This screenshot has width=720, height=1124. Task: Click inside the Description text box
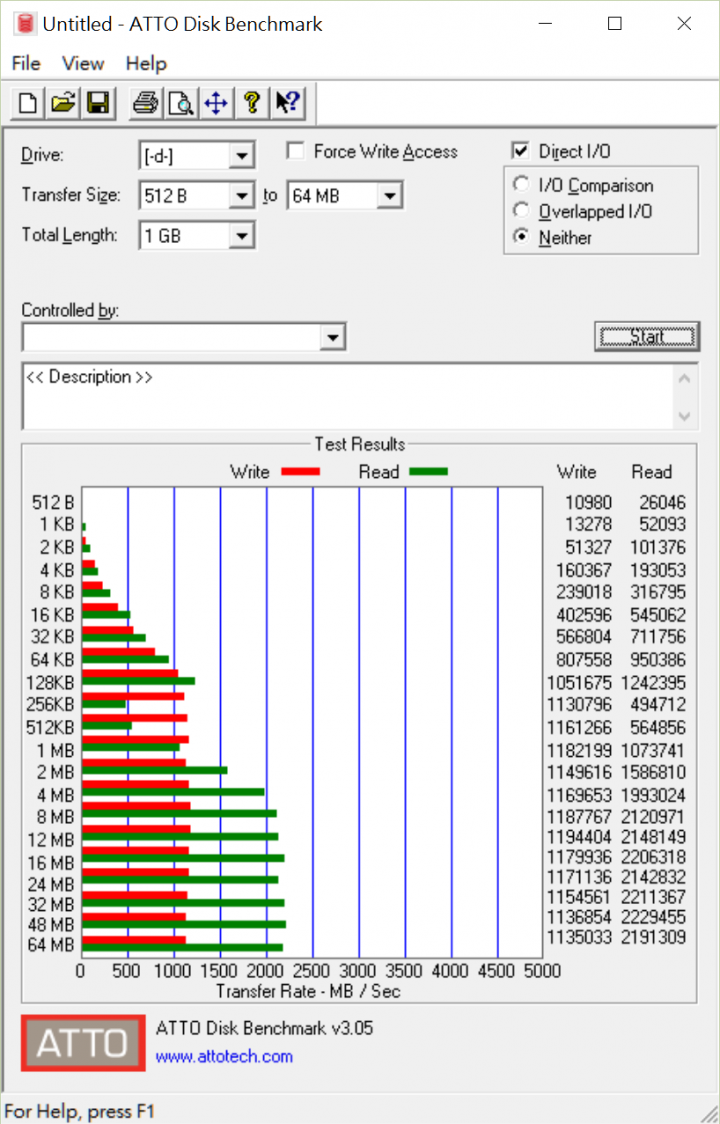click(348, 398)
